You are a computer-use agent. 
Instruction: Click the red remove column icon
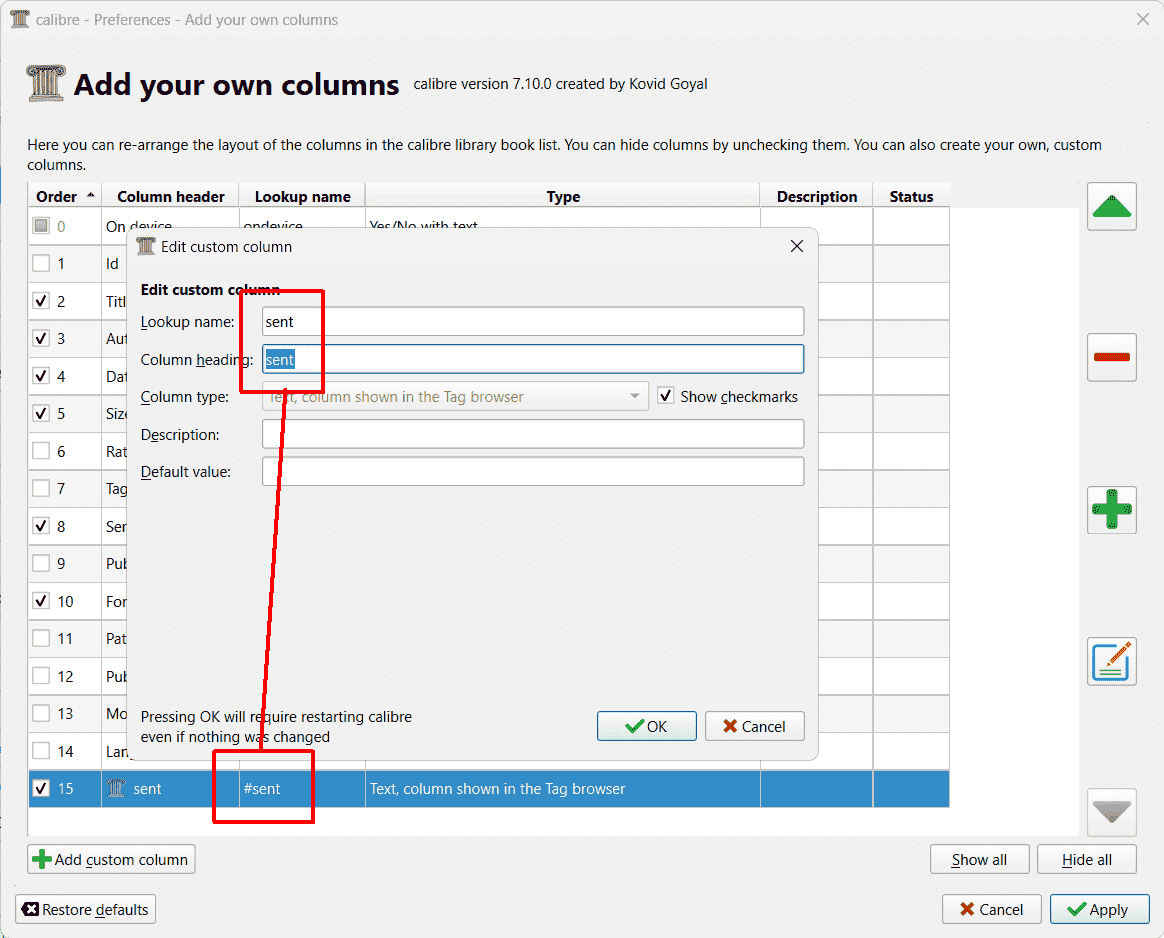1112,357
